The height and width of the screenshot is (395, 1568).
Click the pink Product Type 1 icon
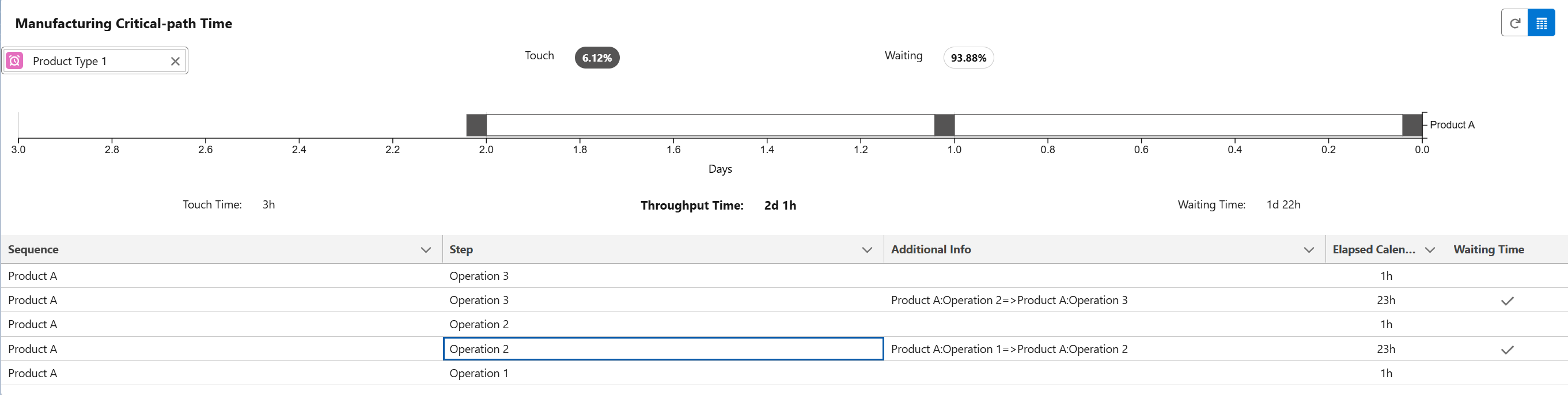pyautogui.click(x=14, y=61)
